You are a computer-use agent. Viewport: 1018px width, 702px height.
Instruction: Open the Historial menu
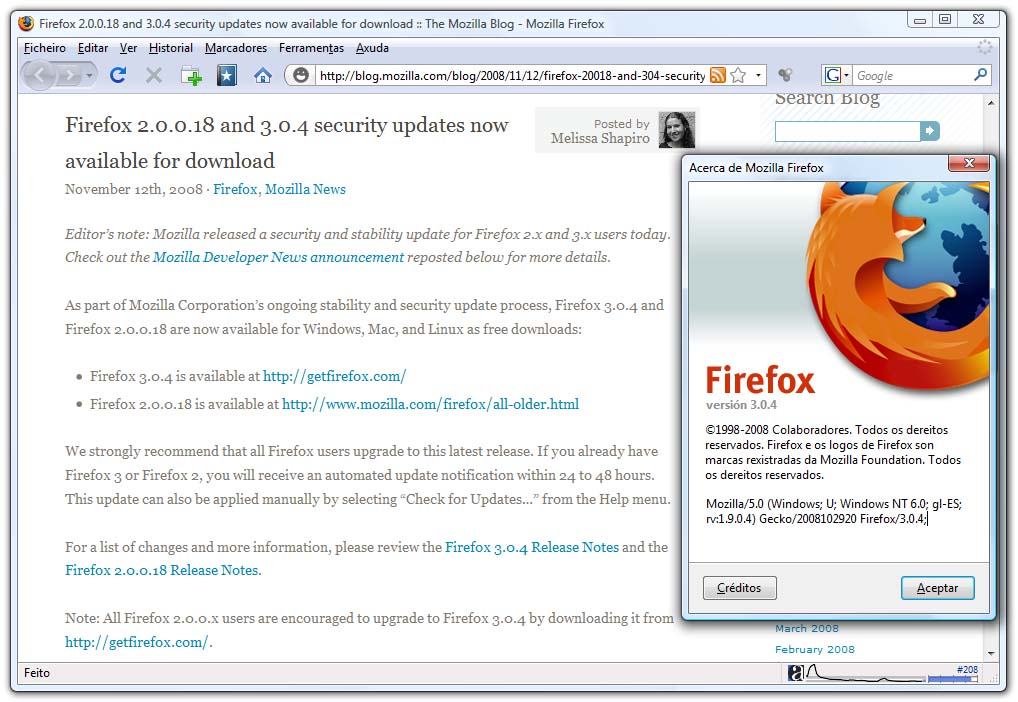171,48
